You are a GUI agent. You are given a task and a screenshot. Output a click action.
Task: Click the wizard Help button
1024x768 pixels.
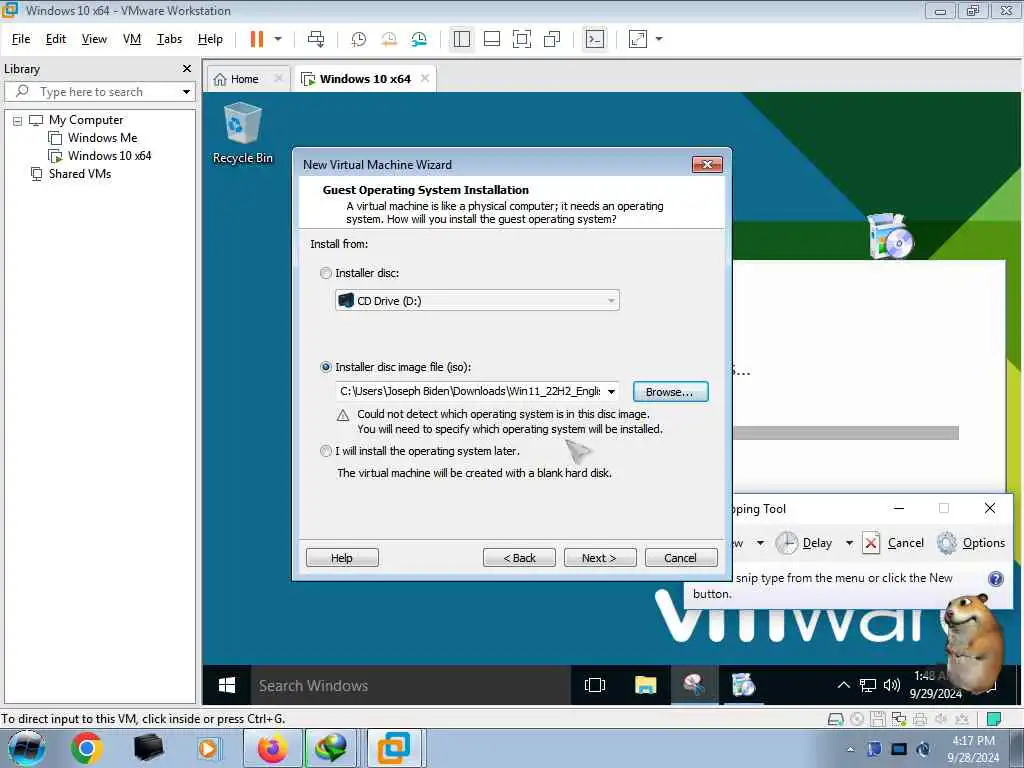click(342, 558)
